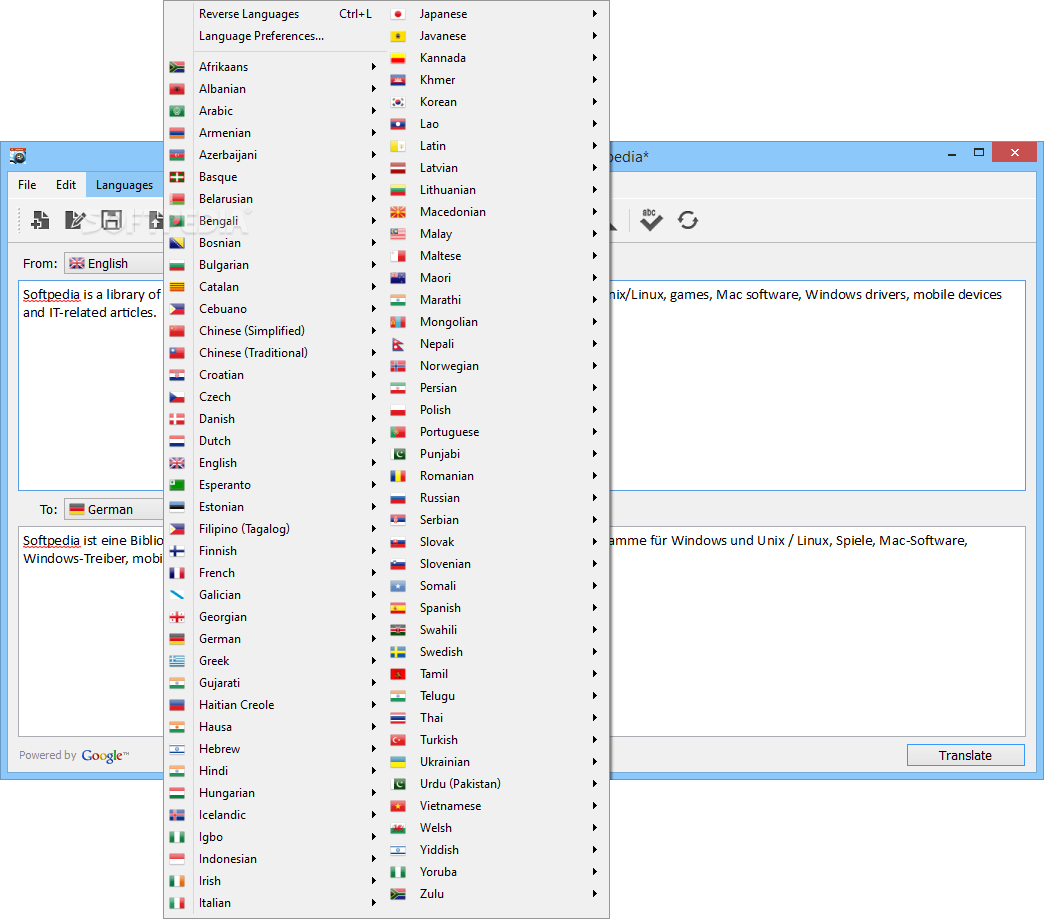Choose Portuguese from the language menu
This screenshot has width=1044, height=919.
[x=496, y=432]
